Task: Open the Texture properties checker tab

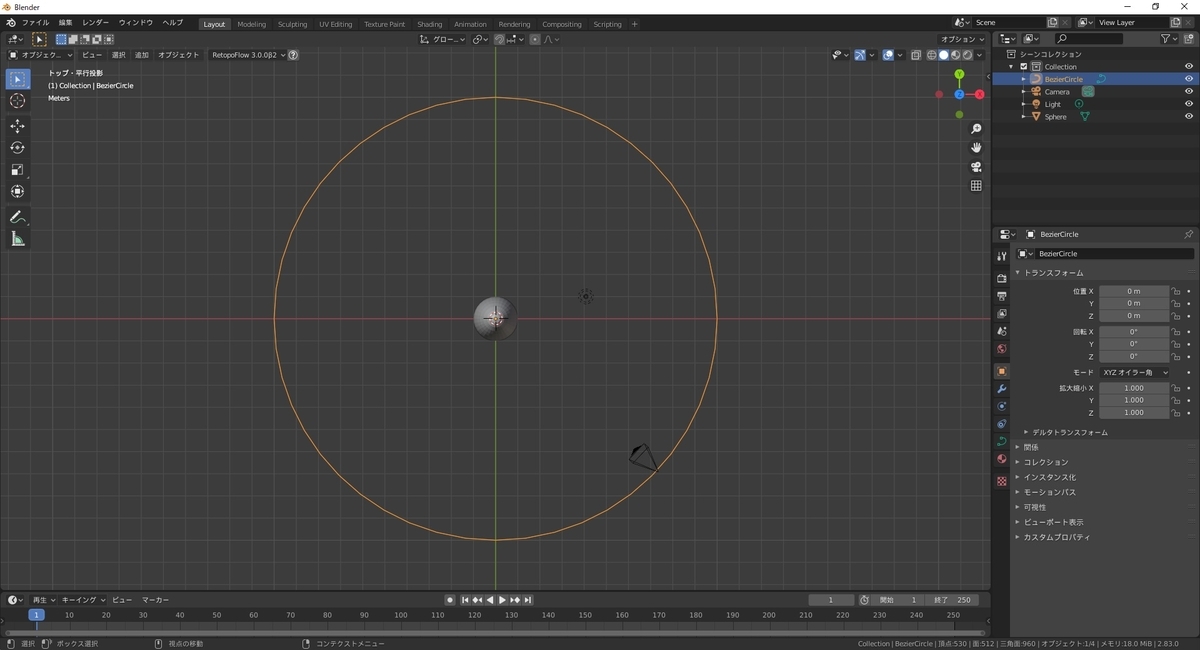Action: [1002, 481]
